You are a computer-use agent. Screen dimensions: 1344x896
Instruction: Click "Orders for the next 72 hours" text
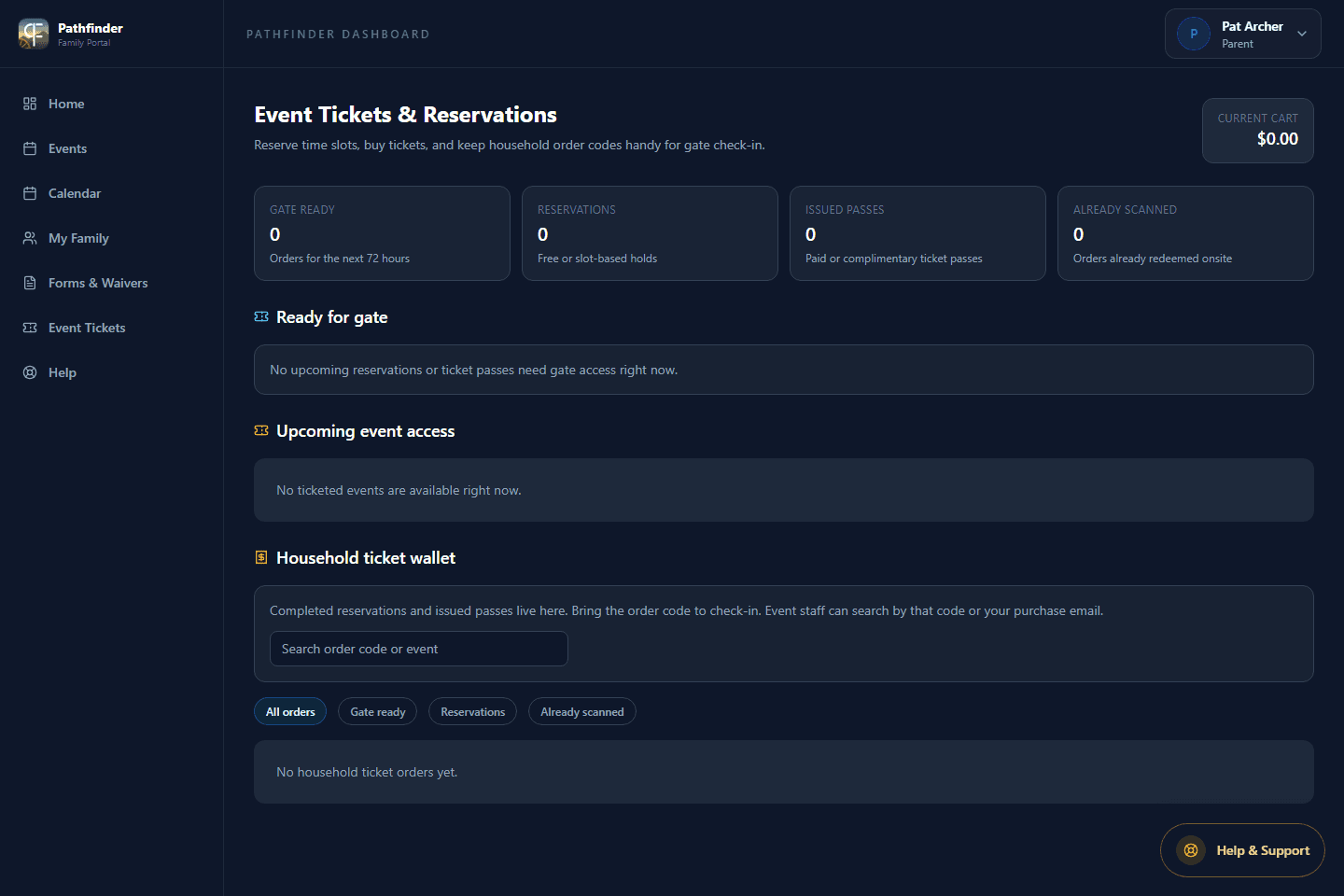pyautogui.click(x=340, y=259)
